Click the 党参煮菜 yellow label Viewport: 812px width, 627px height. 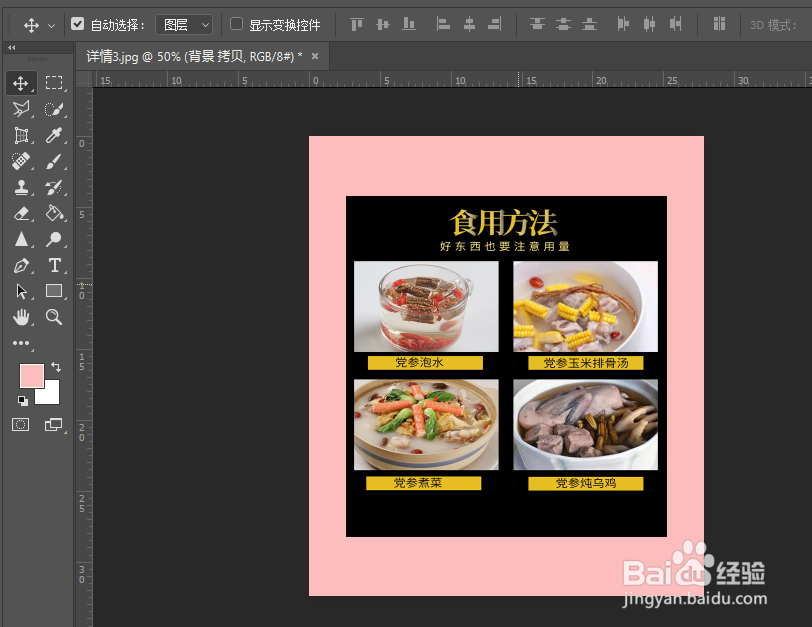click(x=424, y=483)
